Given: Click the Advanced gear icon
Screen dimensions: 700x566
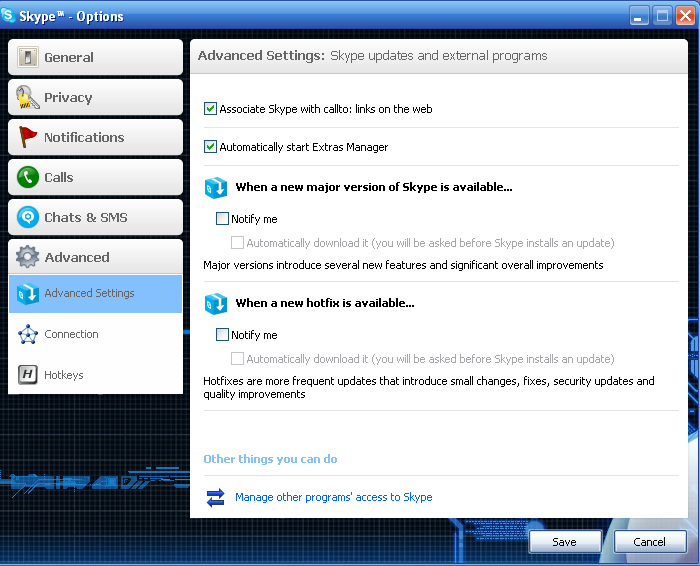Looking at the screenshot, I should click(28, 257).
